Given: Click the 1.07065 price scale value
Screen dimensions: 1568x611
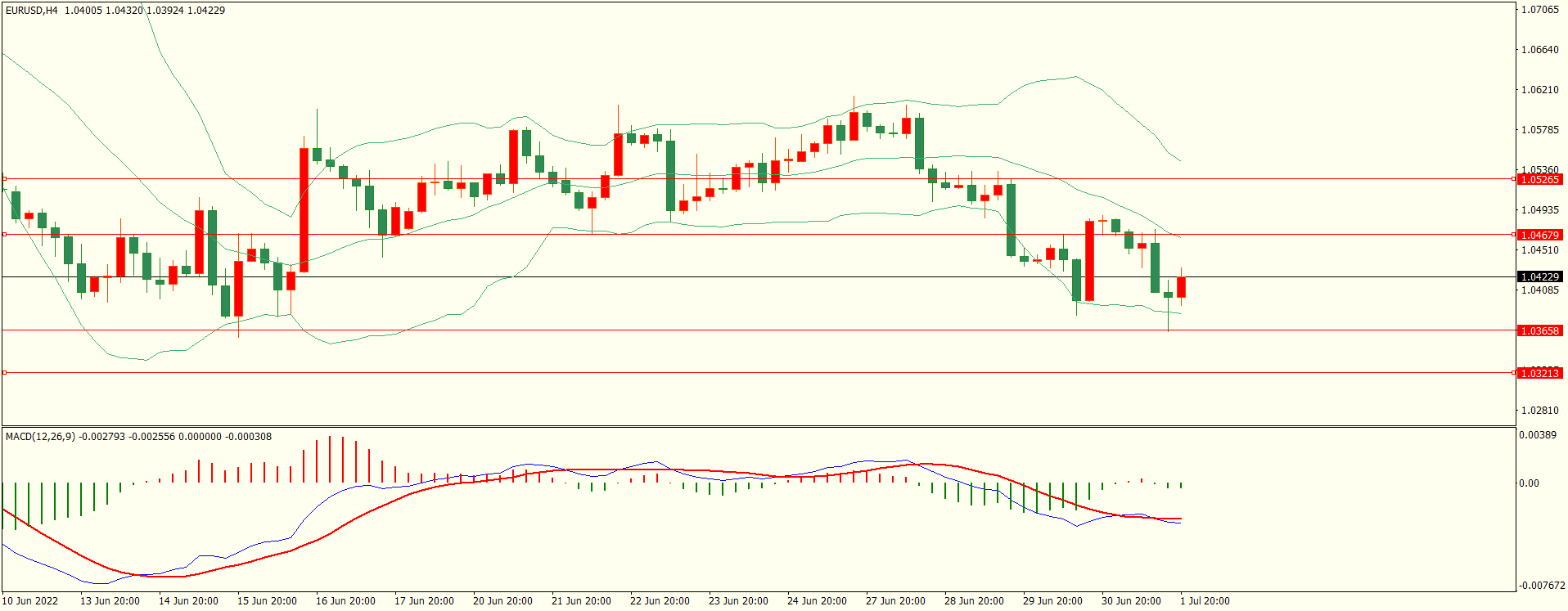Looking at the screenshot, I should (1539, 10).
